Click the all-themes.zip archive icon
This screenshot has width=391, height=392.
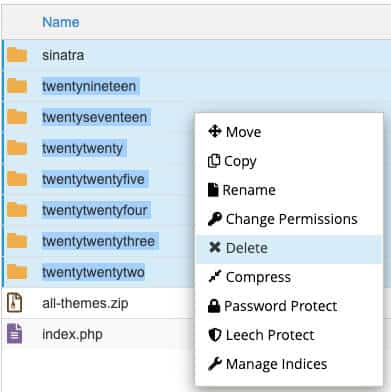pos(15,303)
